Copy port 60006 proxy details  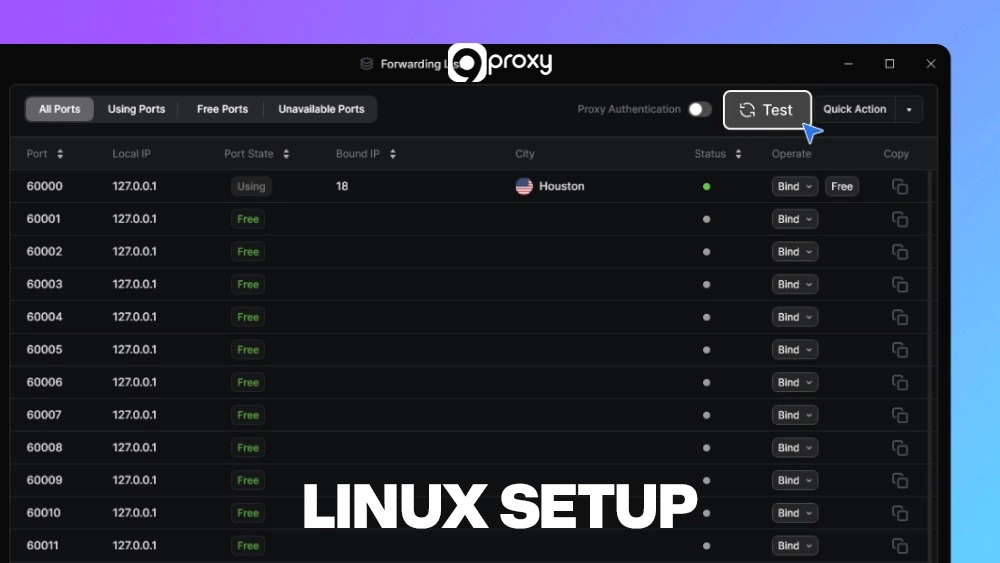pos(900,383)
